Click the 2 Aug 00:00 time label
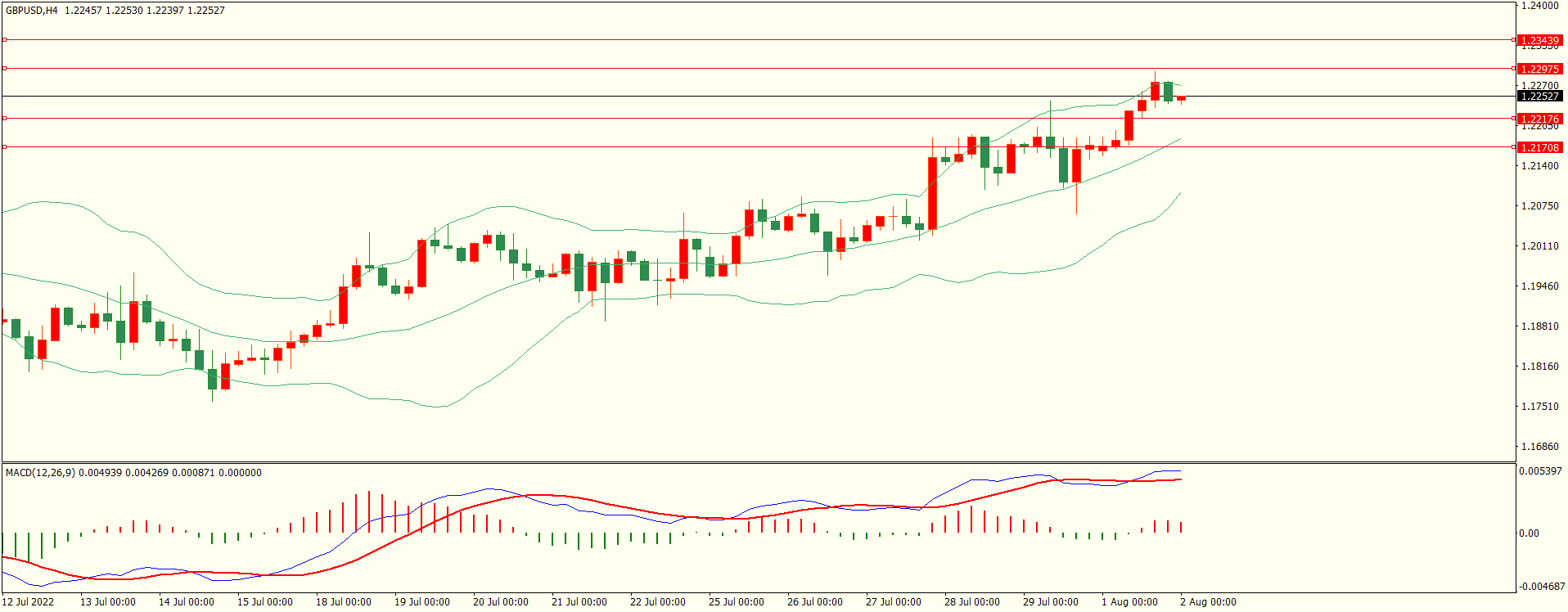The image size is (1568, 612). pyautogui.click(x=1208, y=602)
